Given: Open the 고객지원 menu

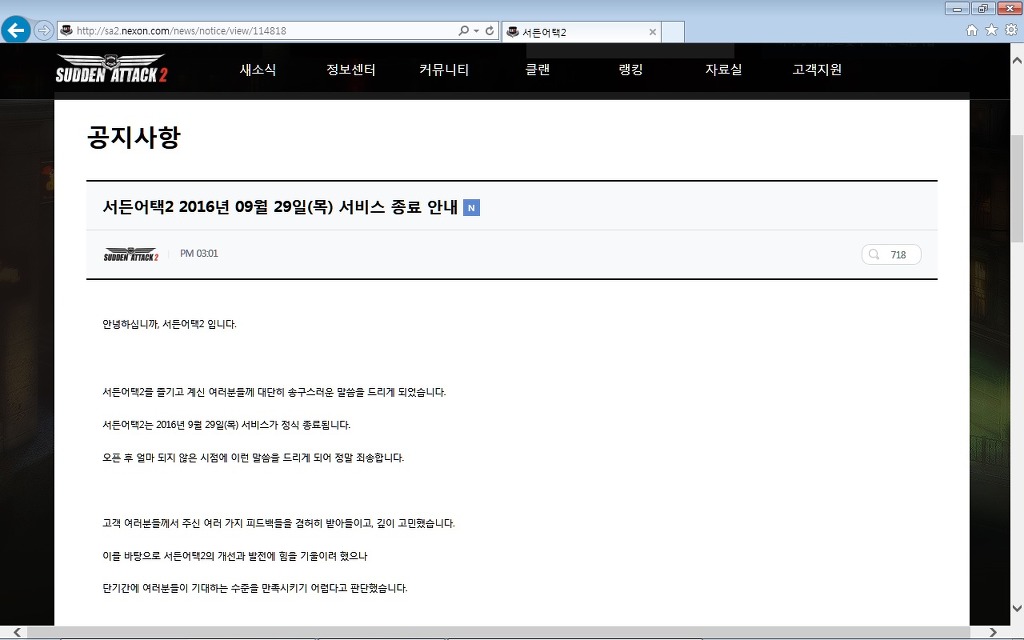Looking at the screenshot, I should pos(817,69).
